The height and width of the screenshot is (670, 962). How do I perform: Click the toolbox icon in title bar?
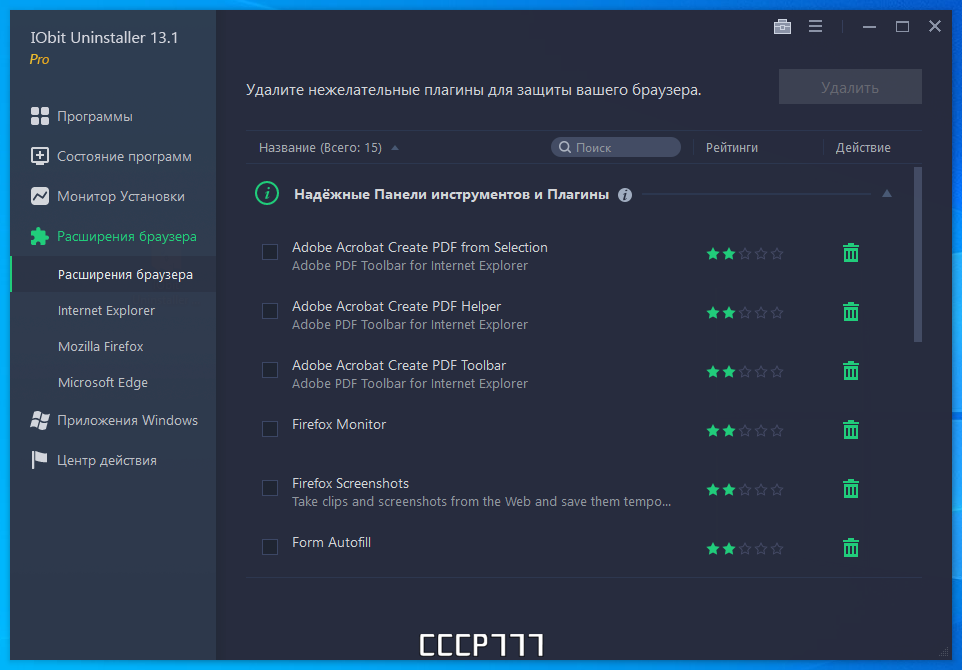pos(782,26)
